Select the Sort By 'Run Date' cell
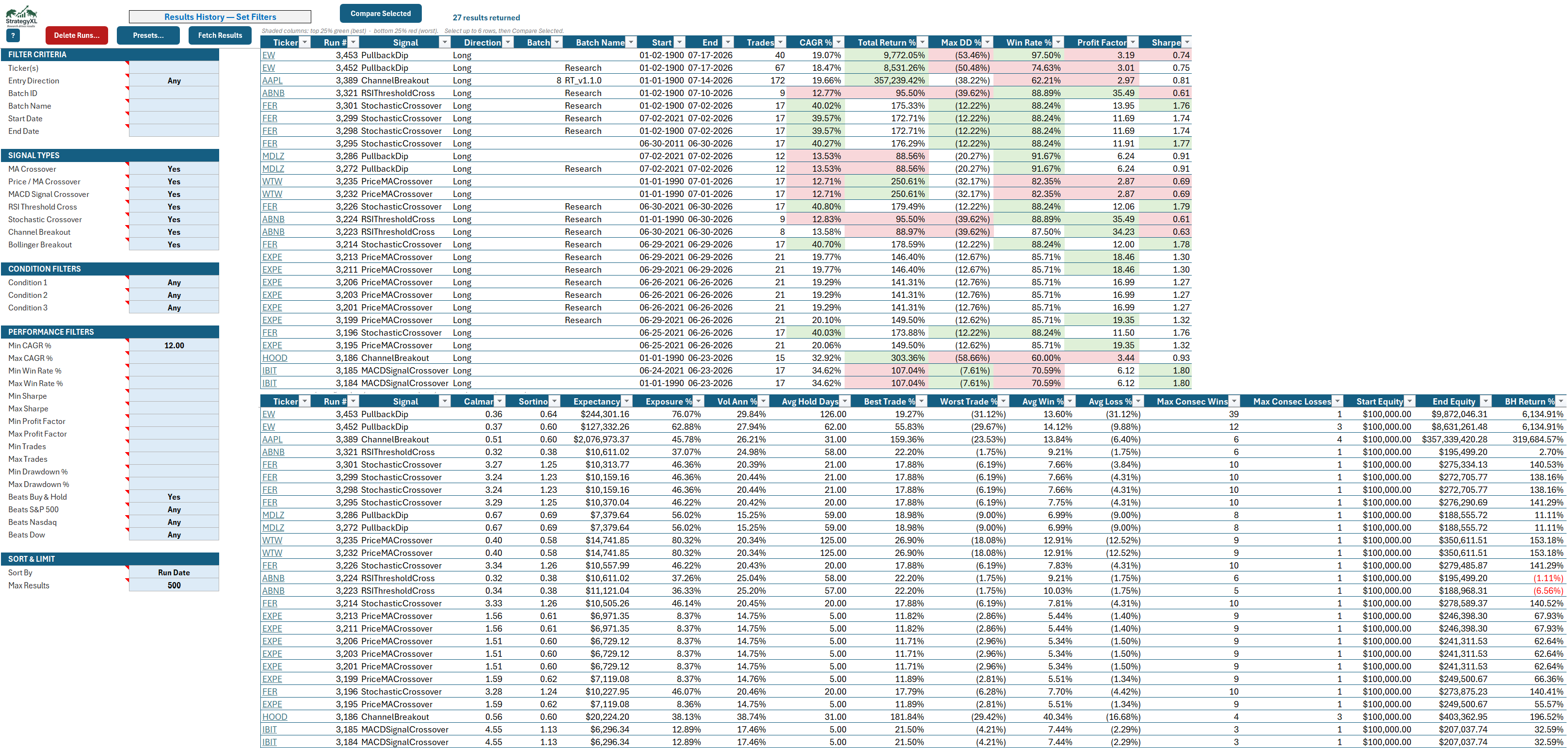The height and width of the screenshot is (748, 1568). coord(174,572)
